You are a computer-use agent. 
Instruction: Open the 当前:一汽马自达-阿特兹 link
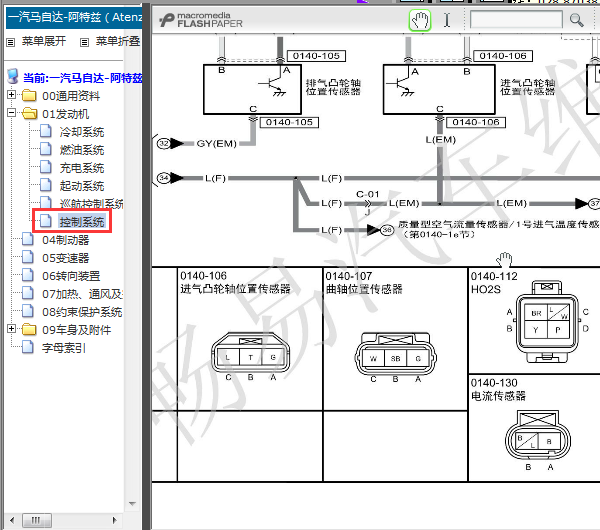[83, 78]
